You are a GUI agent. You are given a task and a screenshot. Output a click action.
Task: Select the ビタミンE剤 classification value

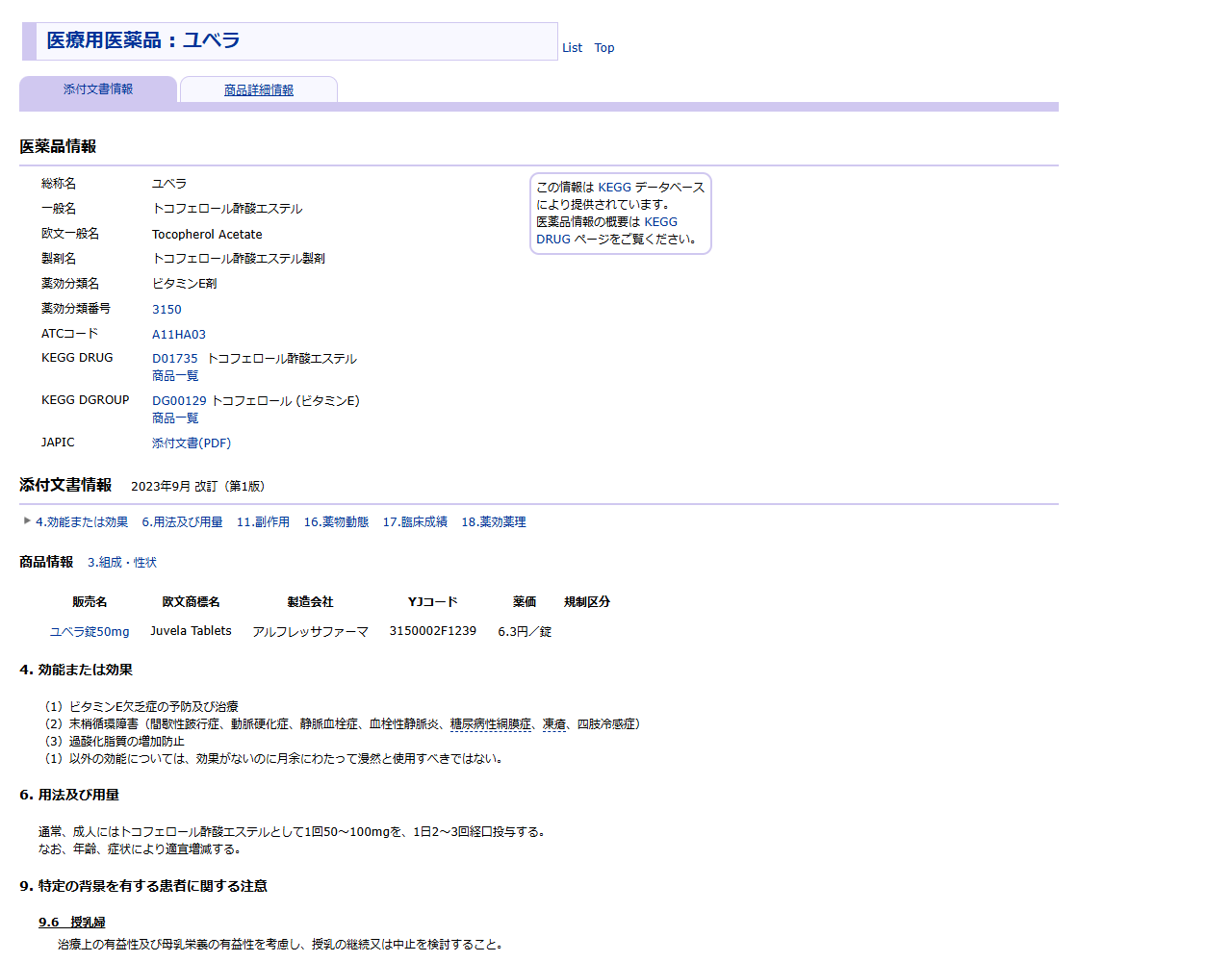(x=185, y=284)
